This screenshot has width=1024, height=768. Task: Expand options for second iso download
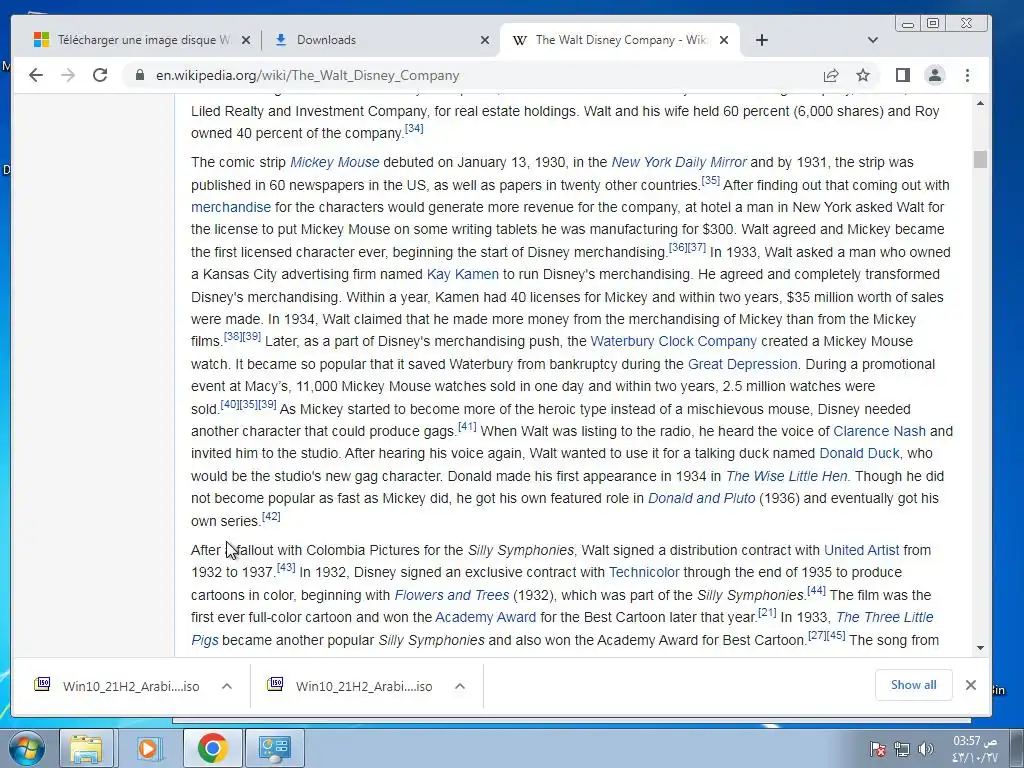pos(460,686)
